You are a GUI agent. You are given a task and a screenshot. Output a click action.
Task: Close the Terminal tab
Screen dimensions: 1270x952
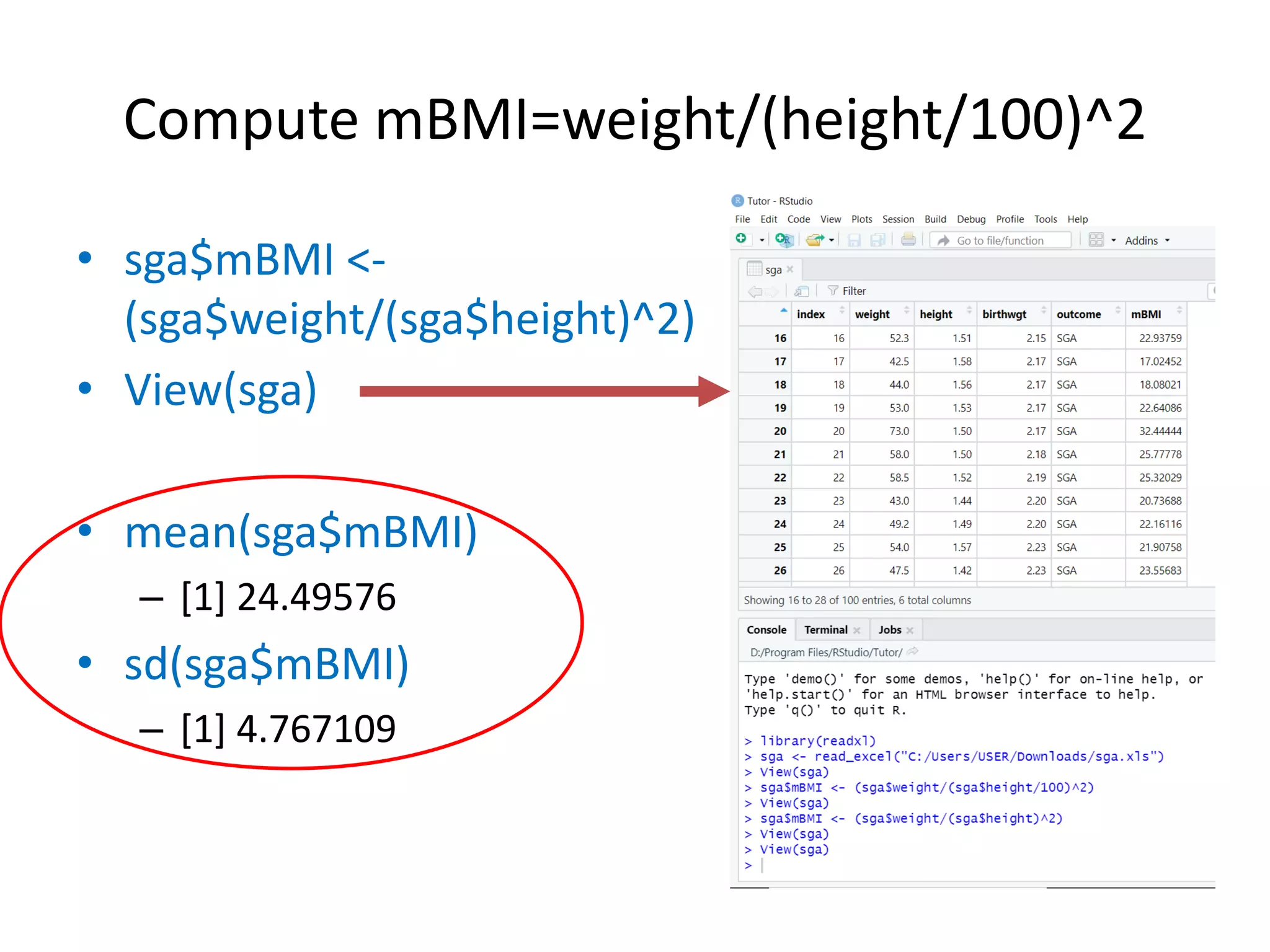(x=857, y=630)
